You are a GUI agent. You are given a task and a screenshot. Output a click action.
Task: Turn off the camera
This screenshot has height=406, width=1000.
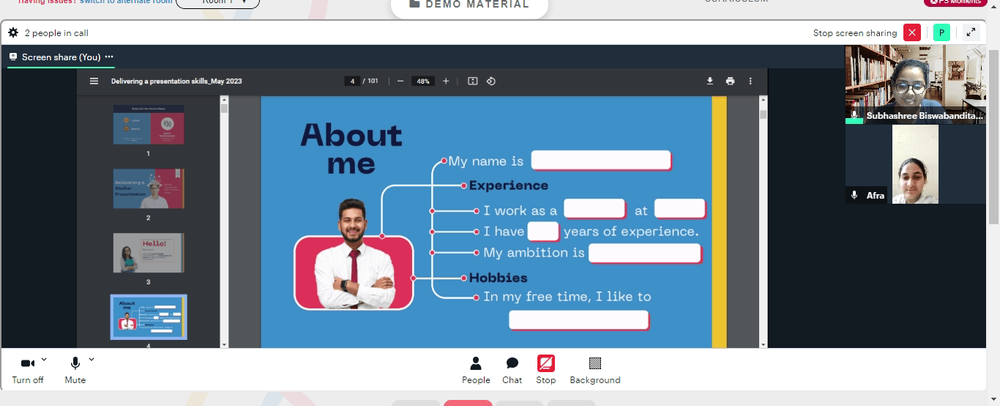(x=27, y=370)
